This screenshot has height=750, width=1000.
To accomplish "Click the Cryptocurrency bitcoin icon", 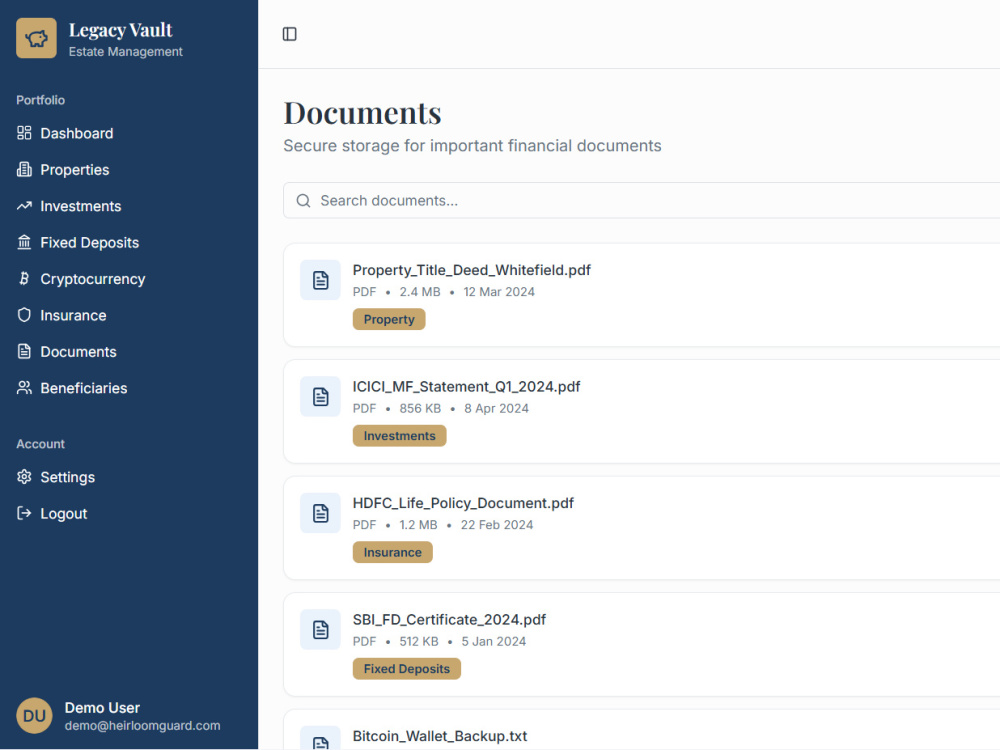I will (24, 278).
